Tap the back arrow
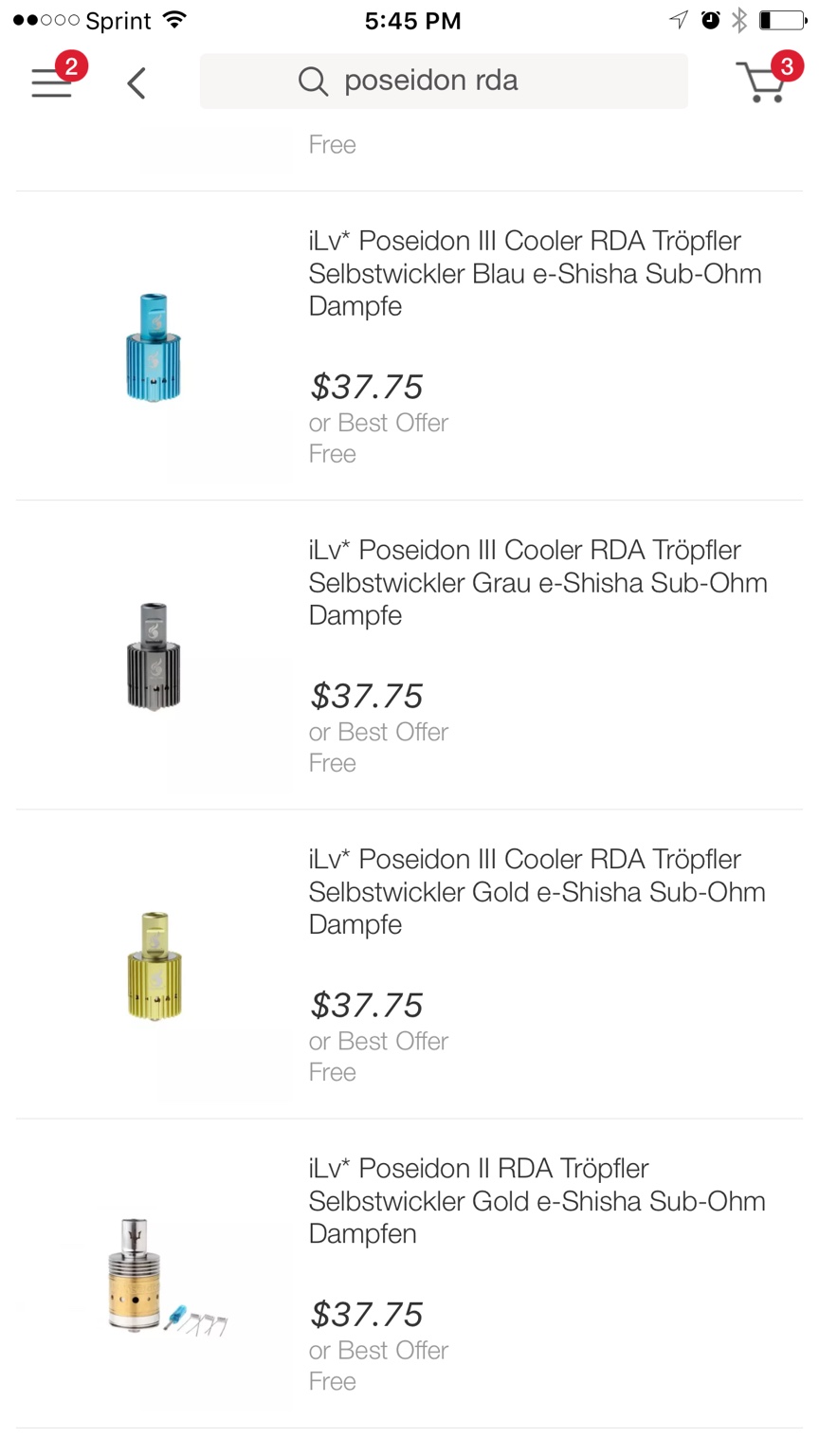Viewport: 819px width, 1456px height. (x=136, y=82)
